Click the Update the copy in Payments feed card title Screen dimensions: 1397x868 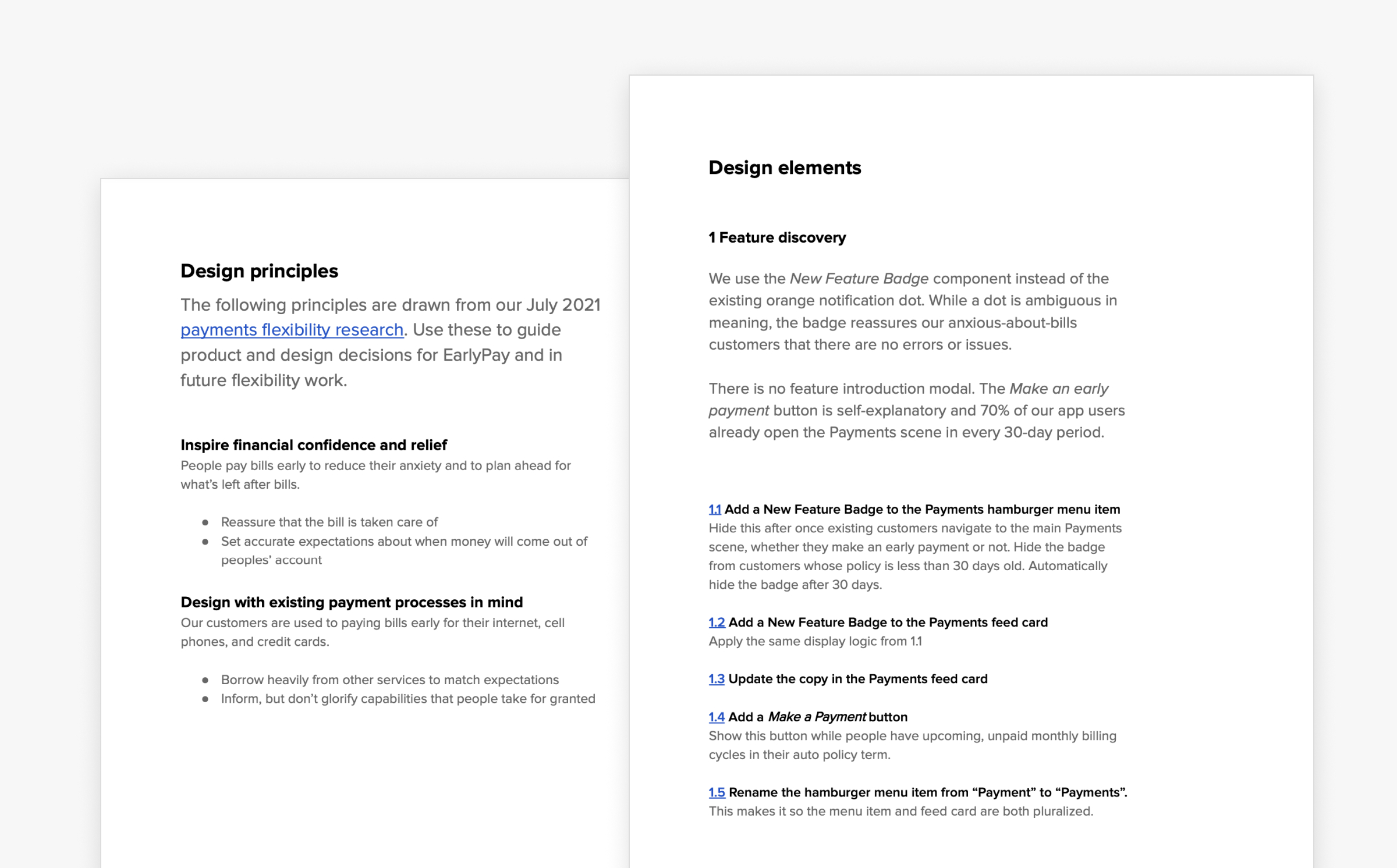click(857, 679)
